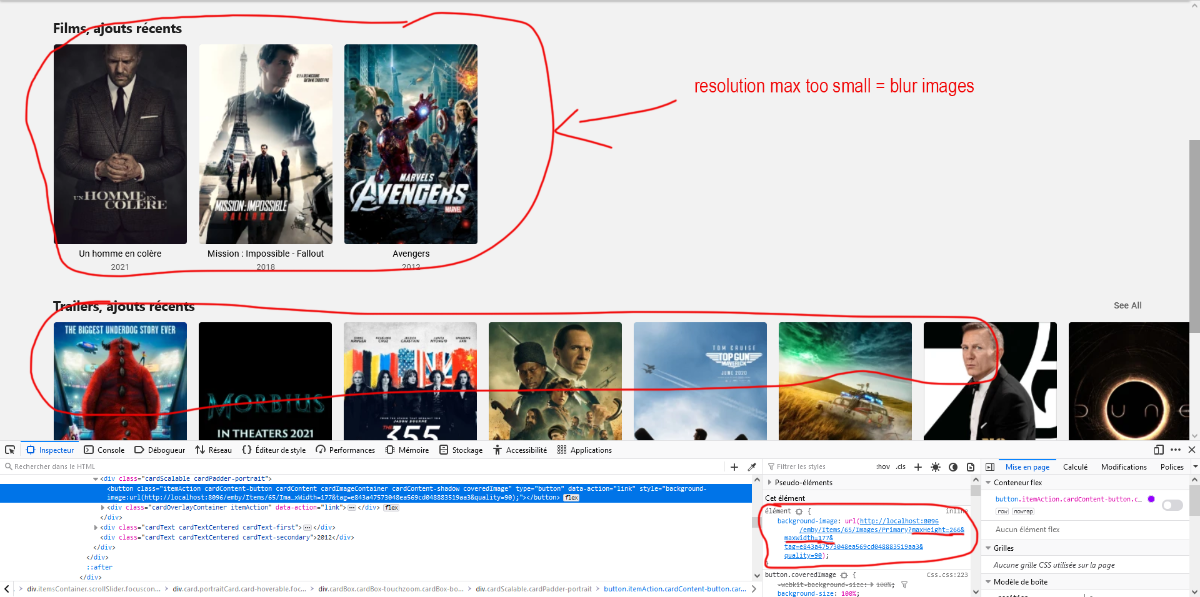Image resolution: width=1200 pixels, height=597 pixels.
Task: Open the Avengers movie poster
Action: (411, 144)
